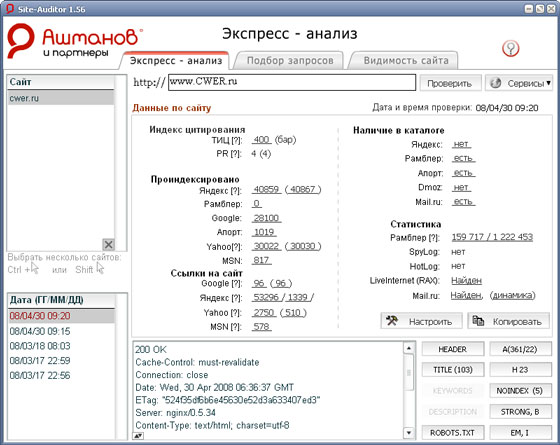This screenshot has width=560, height=445.
Task: Click the Ashmanov and partners logo
Action: [x=74, y=41]
